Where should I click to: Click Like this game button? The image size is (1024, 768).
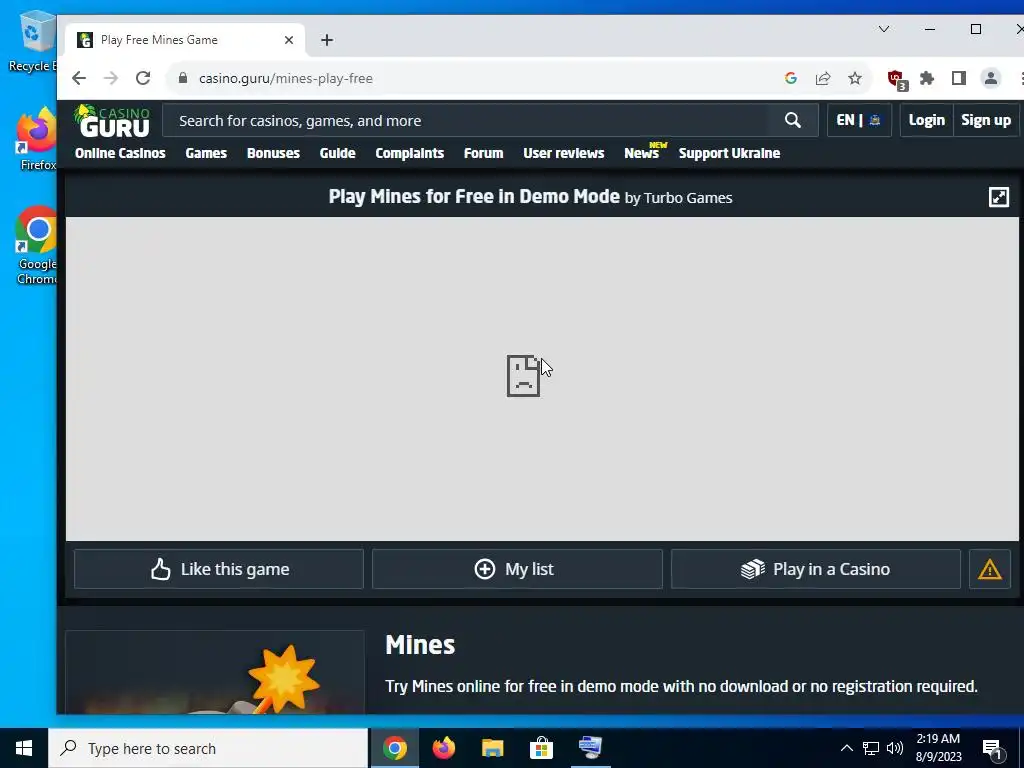click(219, 569)
